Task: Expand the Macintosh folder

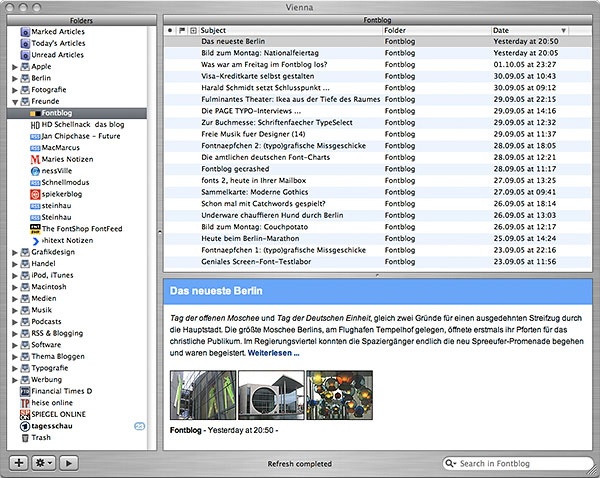Action: pyautogui.click(x=15, y=287)
